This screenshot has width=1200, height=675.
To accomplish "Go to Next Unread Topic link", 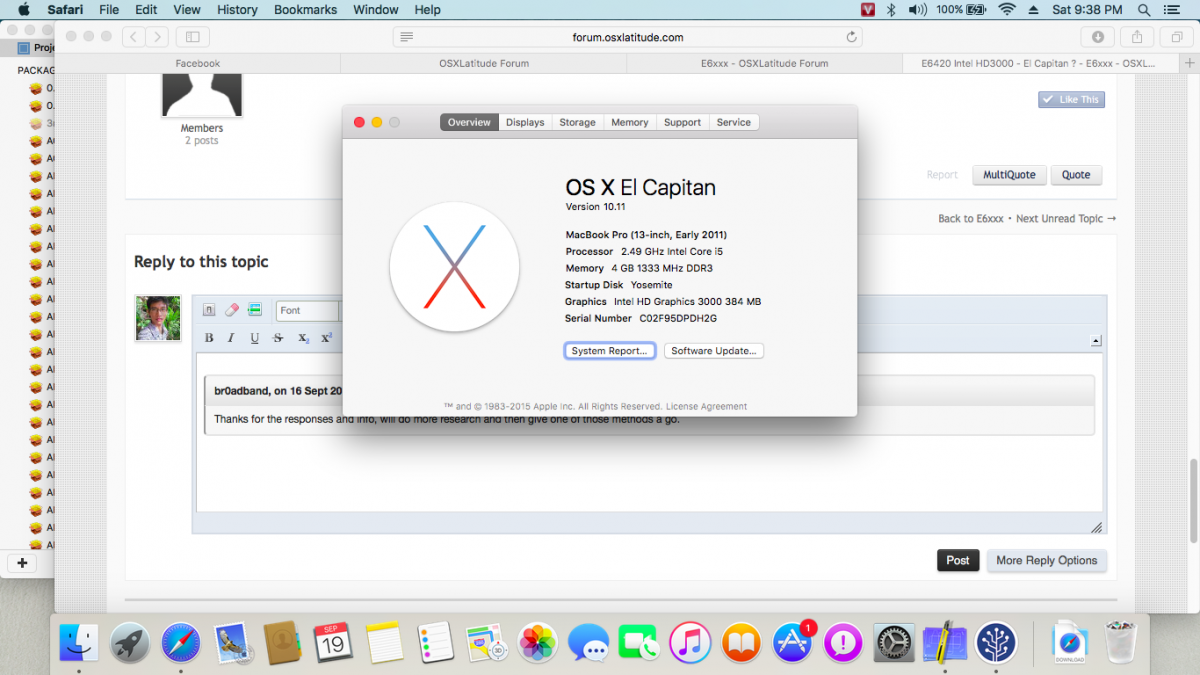I will click(1066, 218).
